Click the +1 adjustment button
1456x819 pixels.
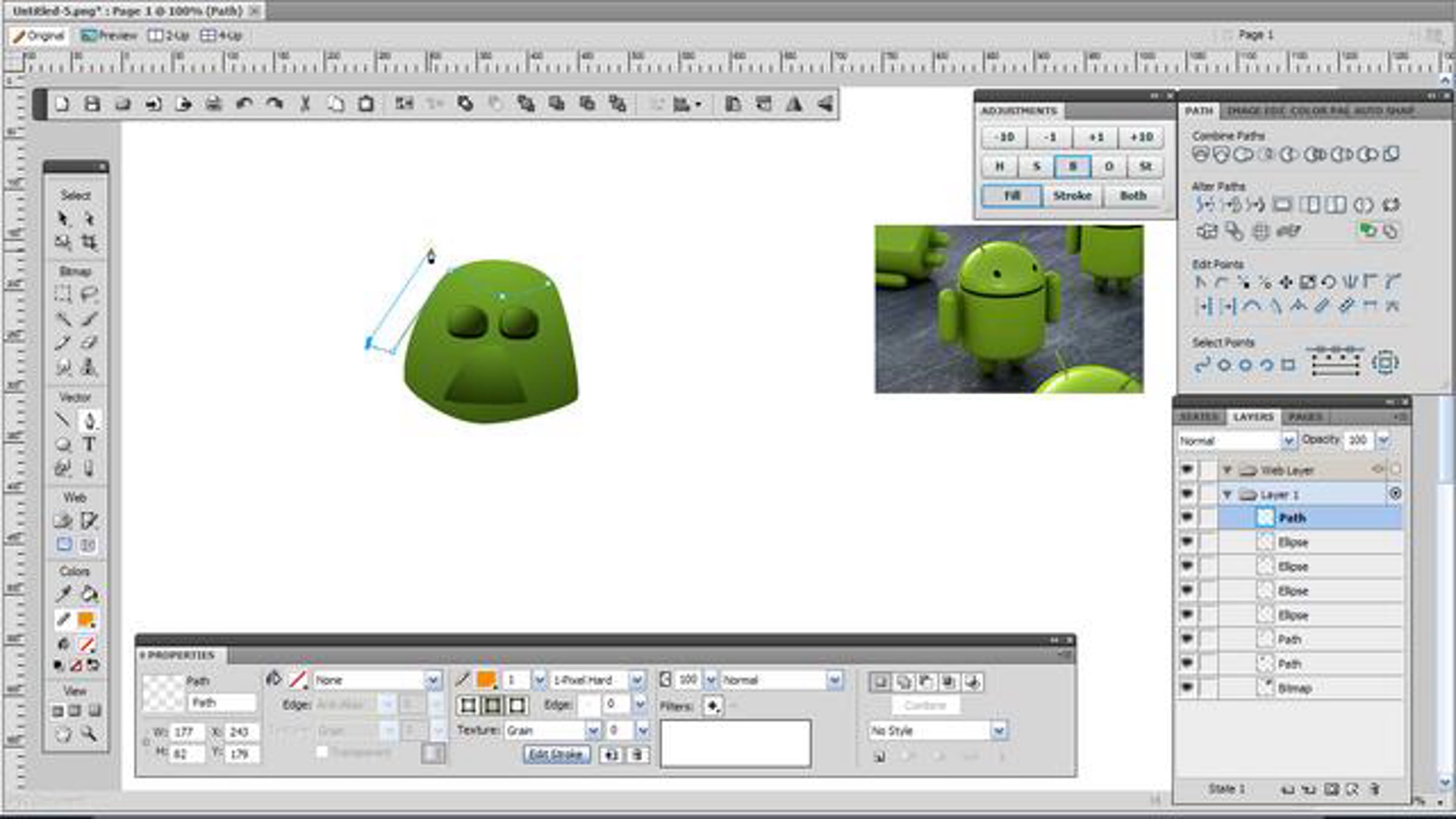(1096, 137)
